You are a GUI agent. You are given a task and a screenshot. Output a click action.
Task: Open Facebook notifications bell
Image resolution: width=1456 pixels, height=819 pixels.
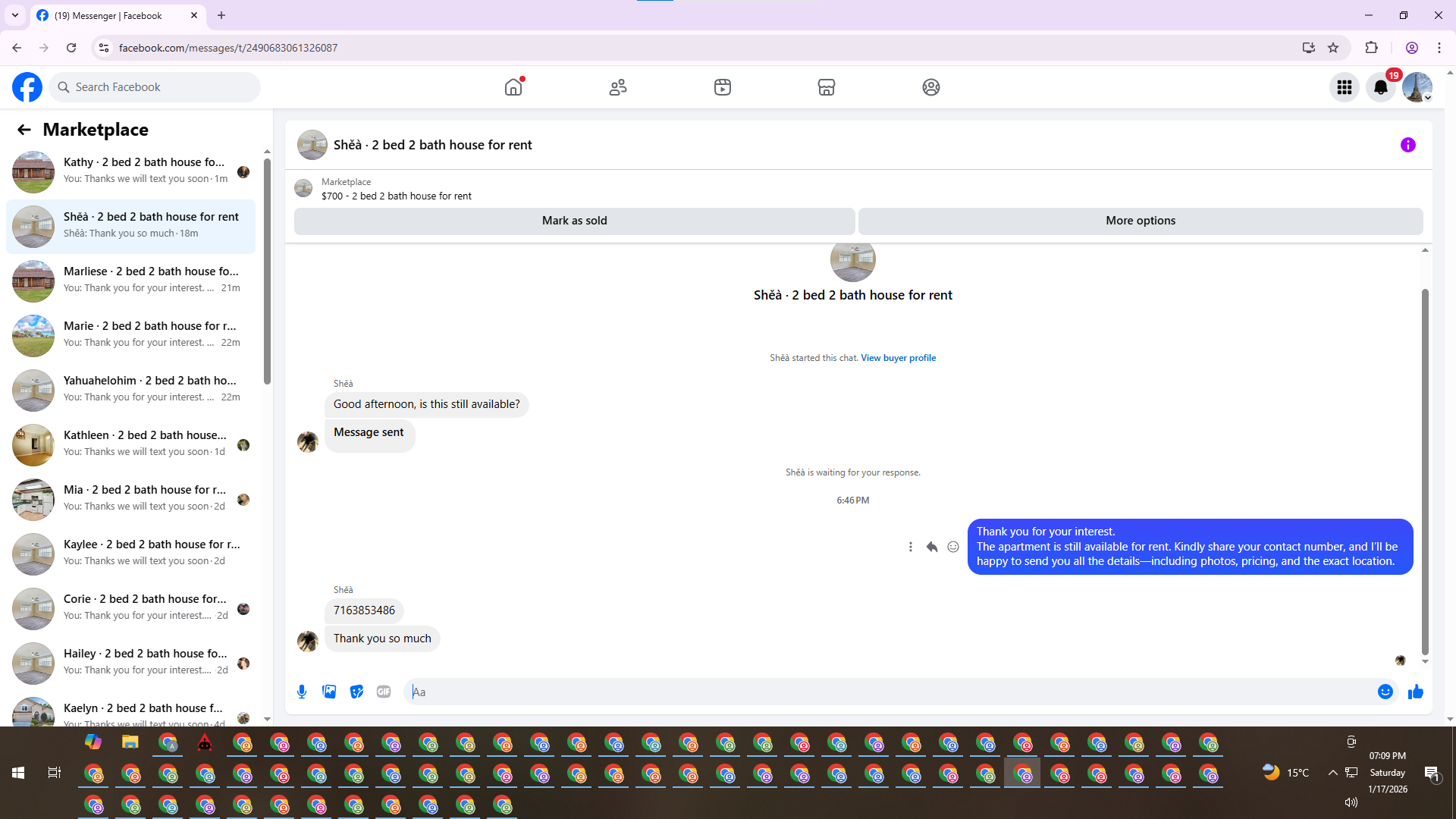tap(1380, 87)
